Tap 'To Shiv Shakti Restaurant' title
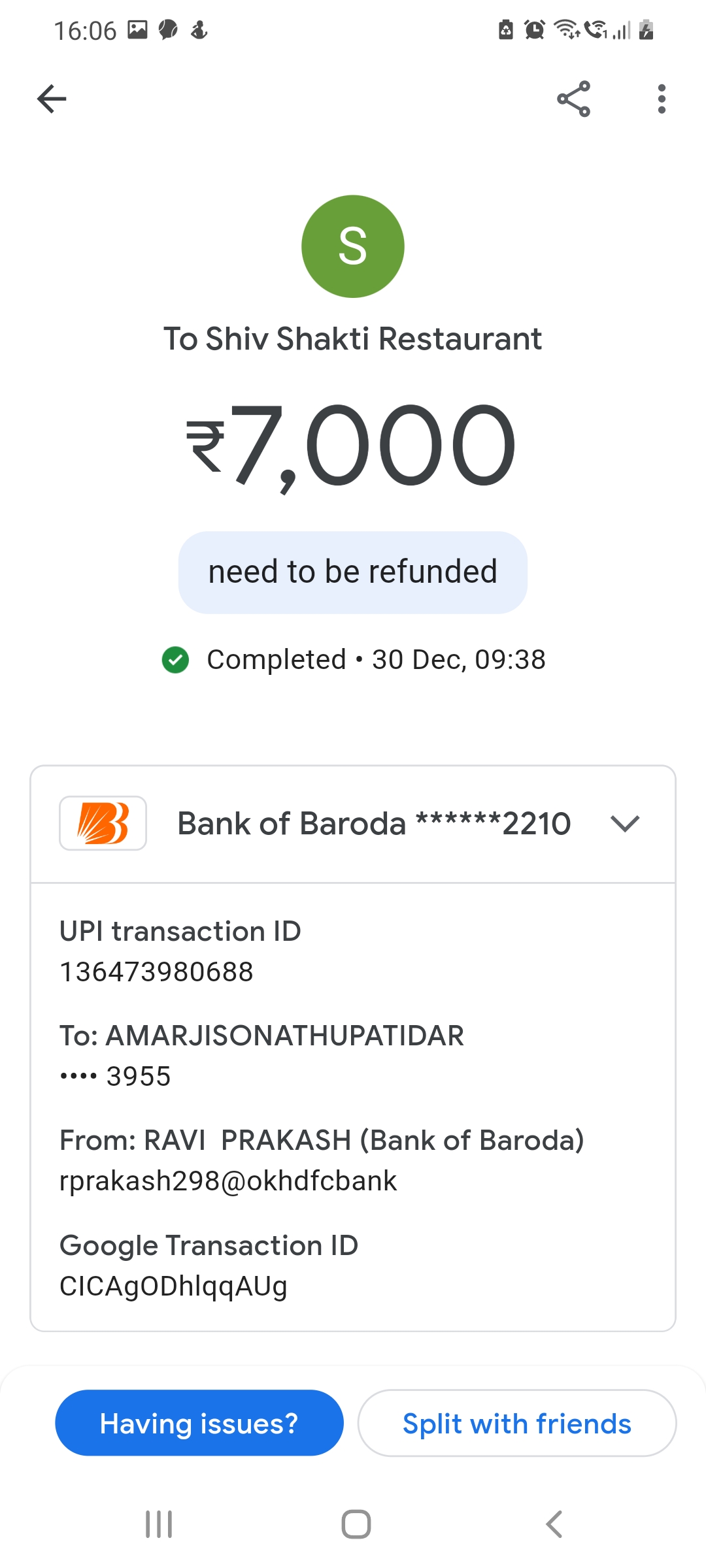The width and height of the screenshot is (706, 1568). click(x=353, y=339)
